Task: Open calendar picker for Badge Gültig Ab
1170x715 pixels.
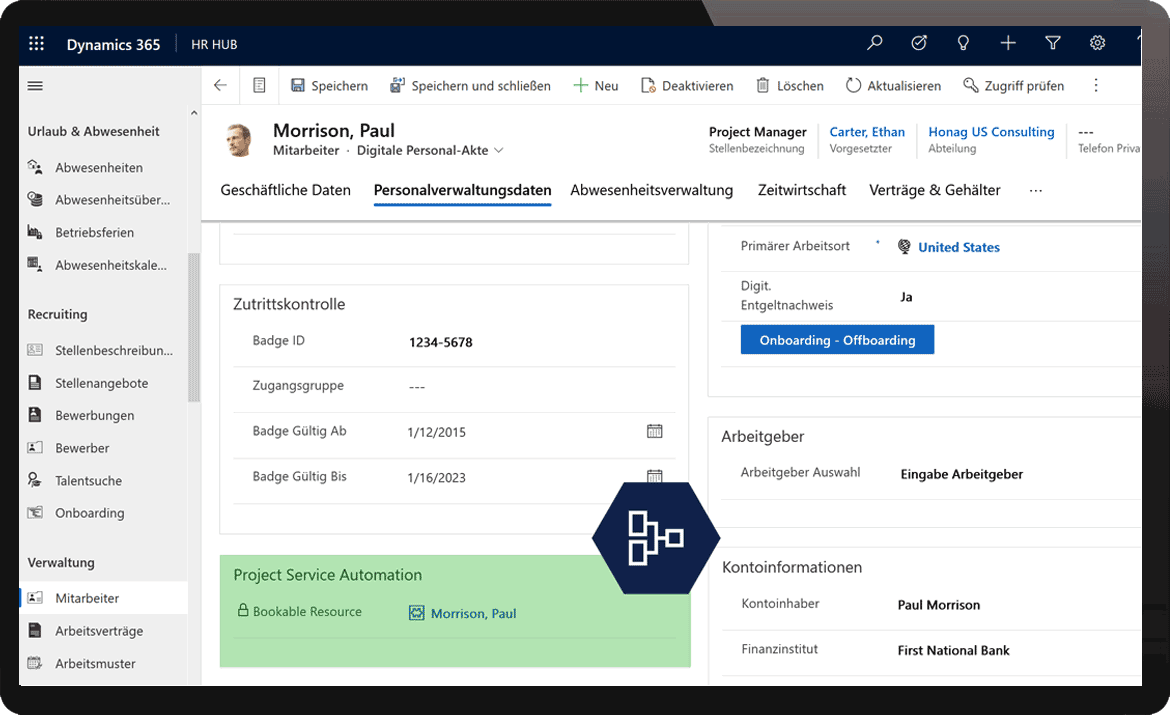Action: [654, 431]
